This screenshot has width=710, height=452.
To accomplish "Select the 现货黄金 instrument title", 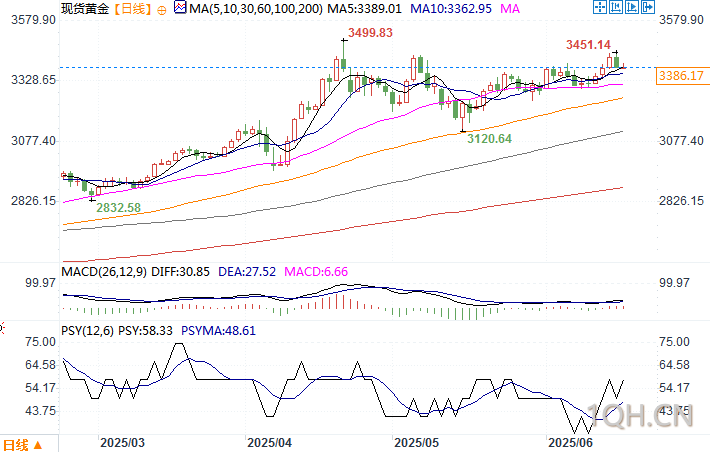I will [85, 9].
